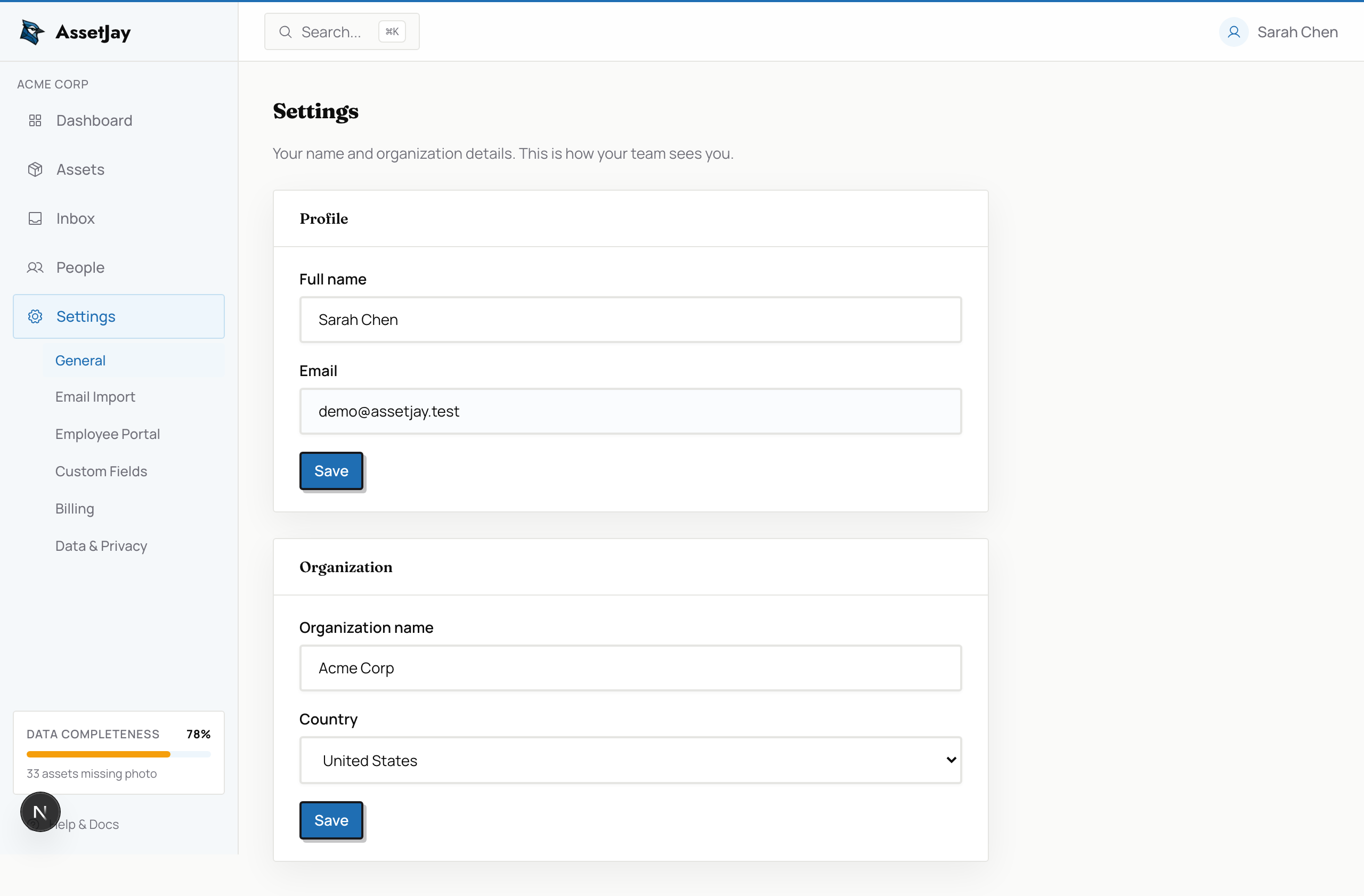The image size is (1364, 896).
Task: Click the Full name input field
Action: 630,320
